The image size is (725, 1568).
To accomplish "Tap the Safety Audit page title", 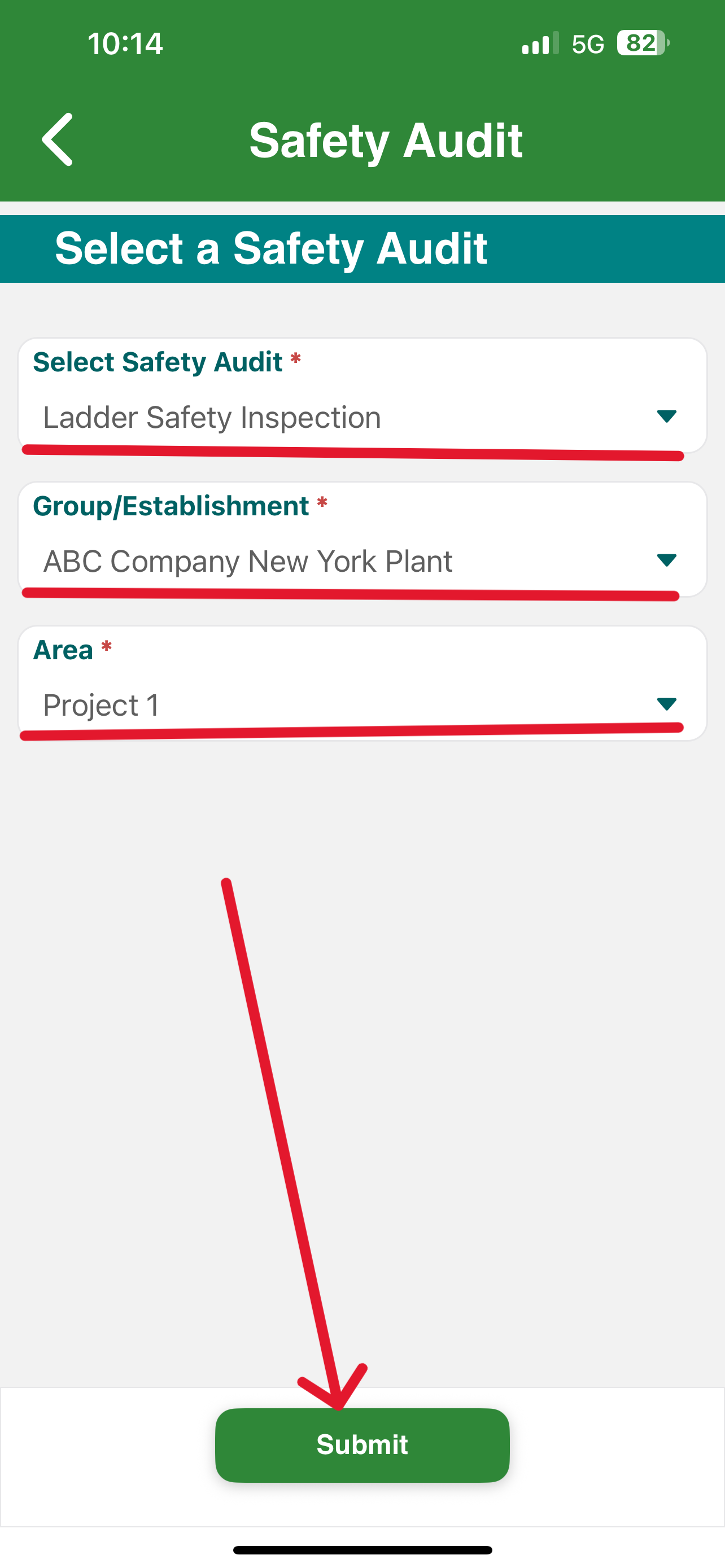I will coord(386,141).
